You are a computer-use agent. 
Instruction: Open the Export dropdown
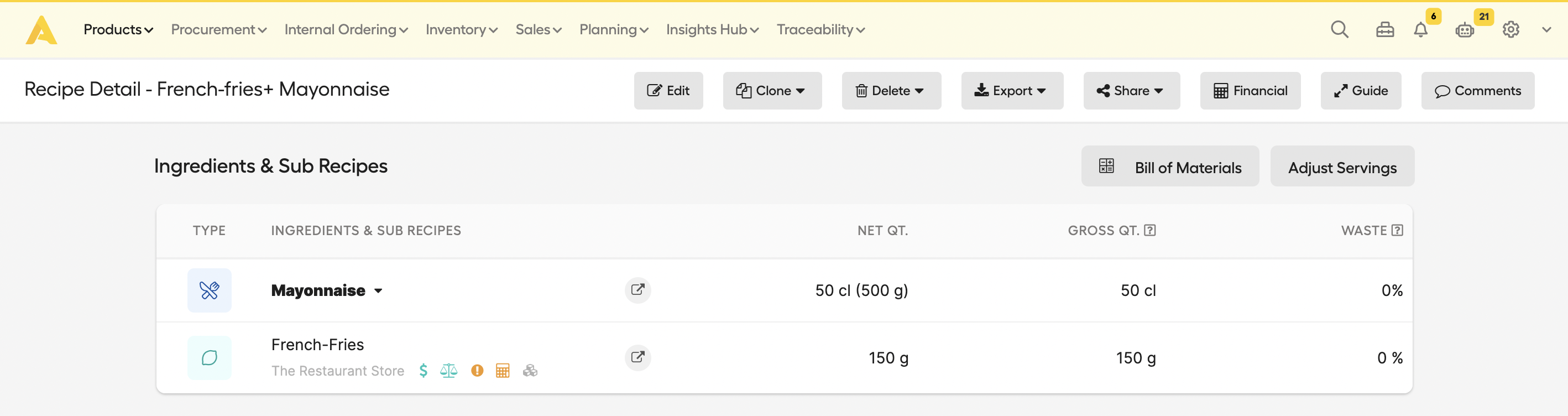(1012, 91)
